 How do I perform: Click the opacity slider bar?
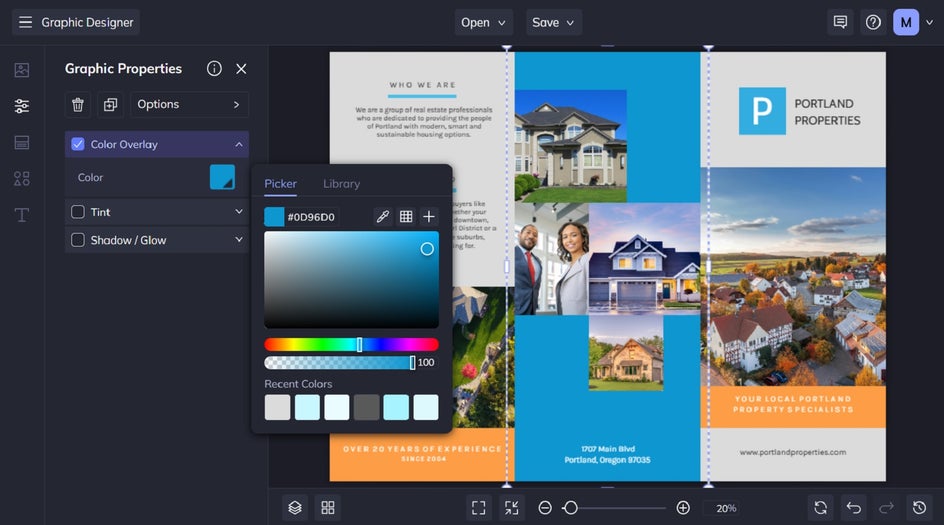[x=339, y=362]
